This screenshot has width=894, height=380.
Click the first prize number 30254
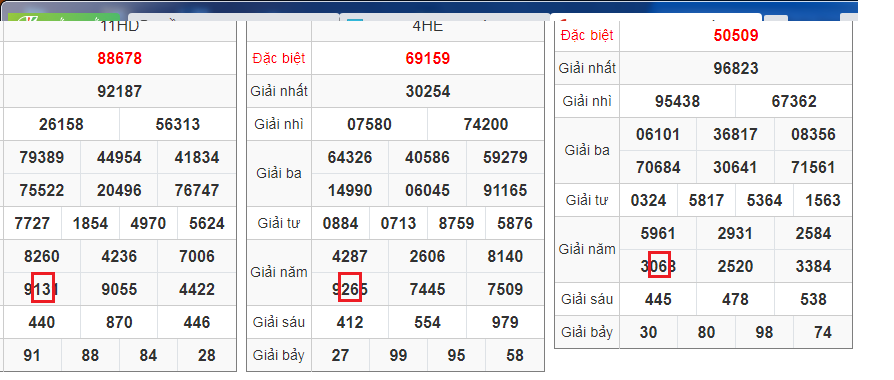(x=428, y=91)
